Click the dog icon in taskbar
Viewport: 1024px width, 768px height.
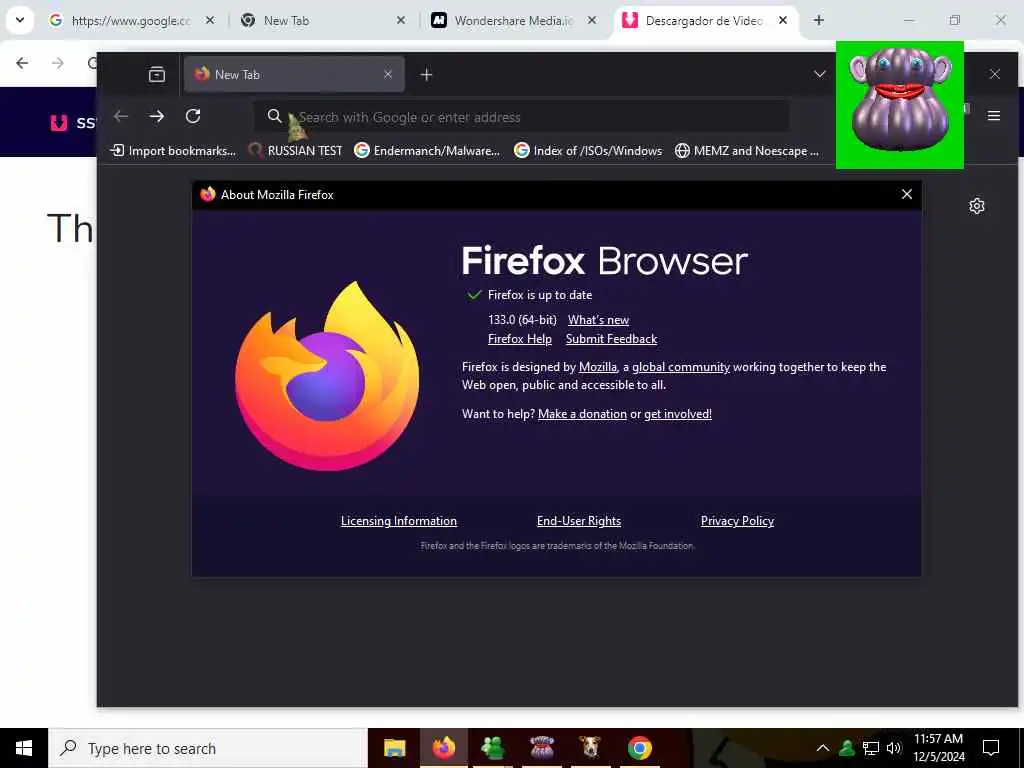pos(590,748)
